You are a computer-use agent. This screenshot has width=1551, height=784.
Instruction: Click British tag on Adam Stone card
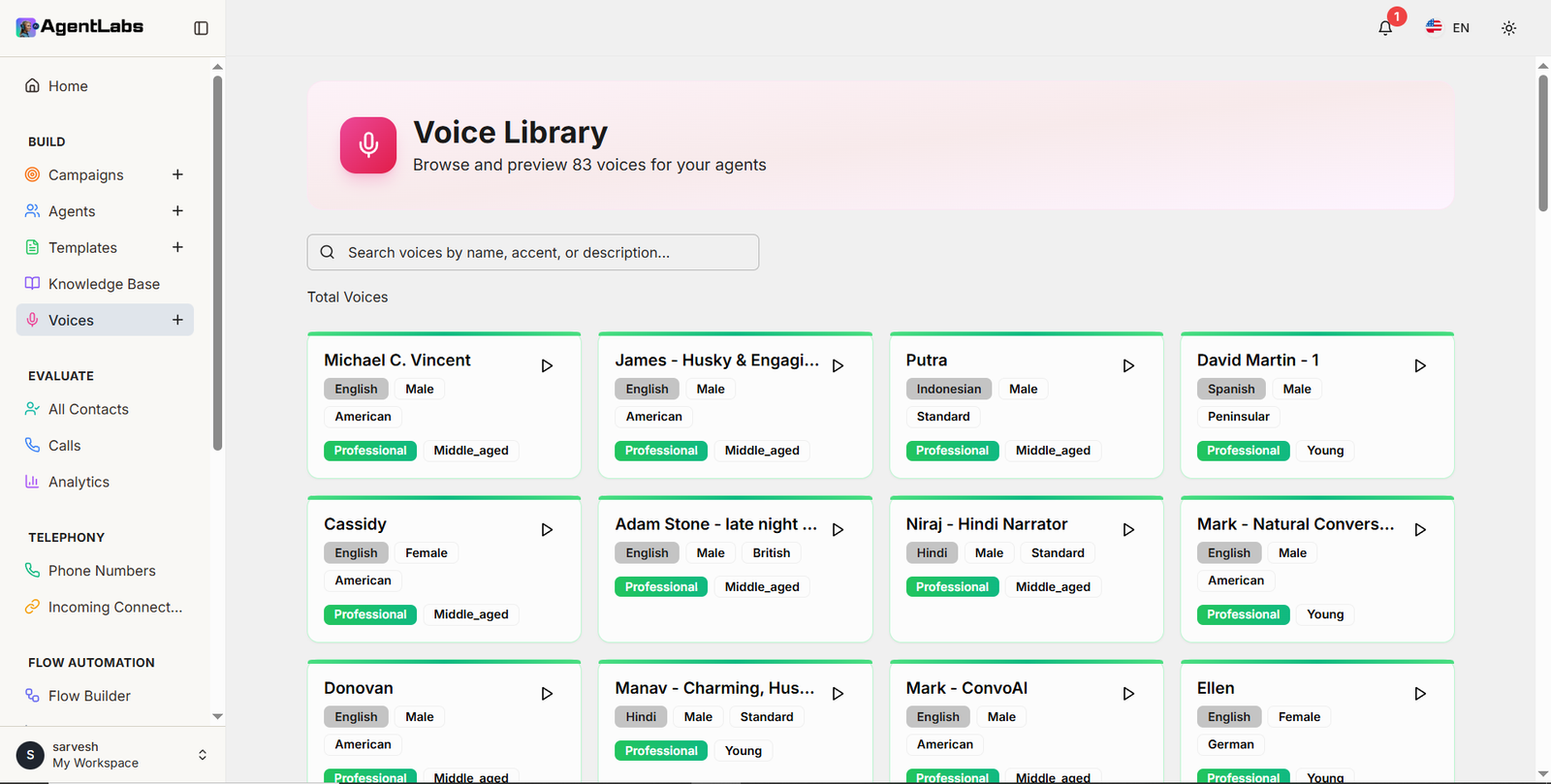[x=772, y=552]
